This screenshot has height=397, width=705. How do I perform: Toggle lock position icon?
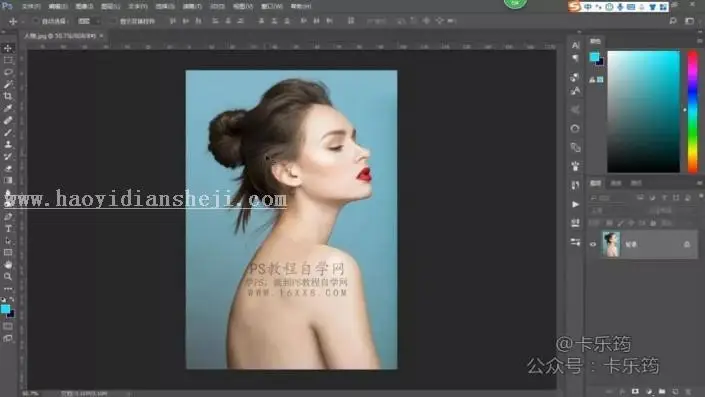(632, 223)
